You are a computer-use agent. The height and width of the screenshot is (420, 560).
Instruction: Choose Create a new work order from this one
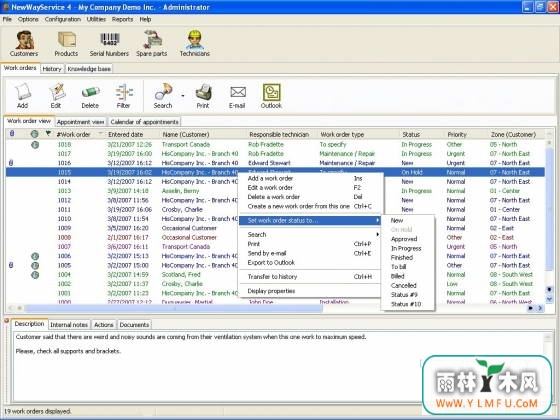coord(310,206)
